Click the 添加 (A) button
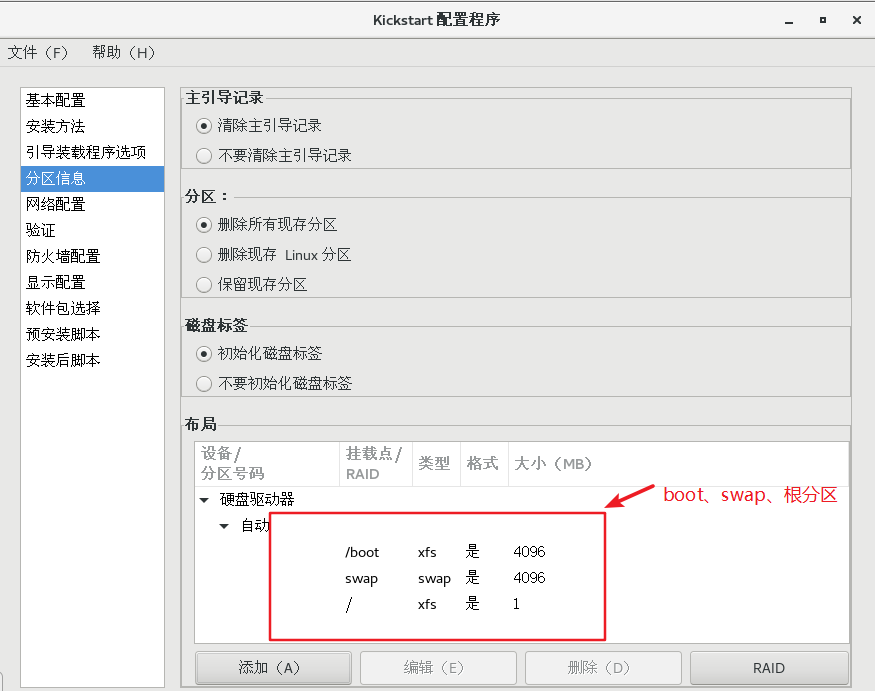 (273, 668)
